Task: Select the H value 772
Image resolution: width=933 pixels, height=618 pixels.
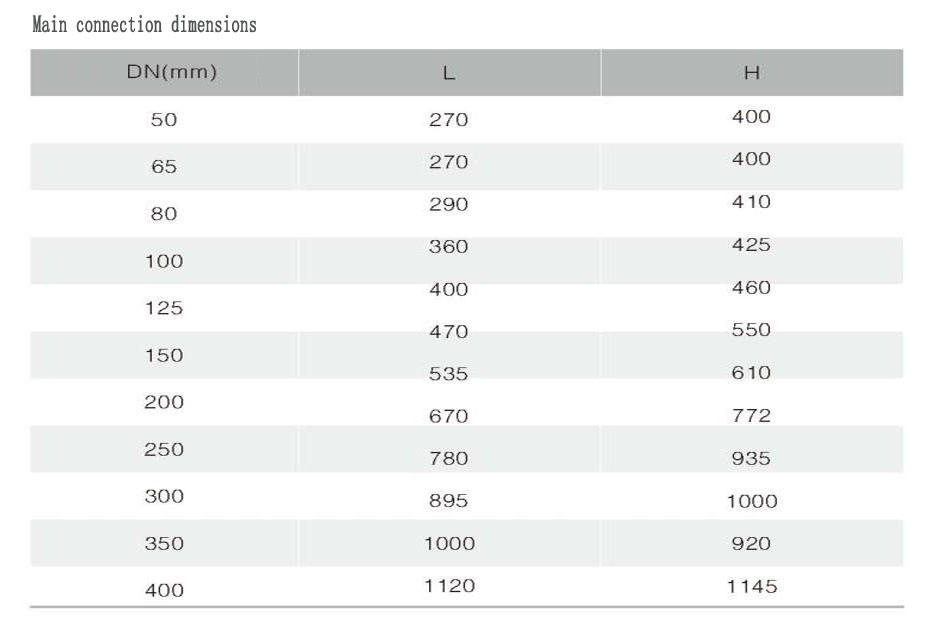Action: click(751, 415)
